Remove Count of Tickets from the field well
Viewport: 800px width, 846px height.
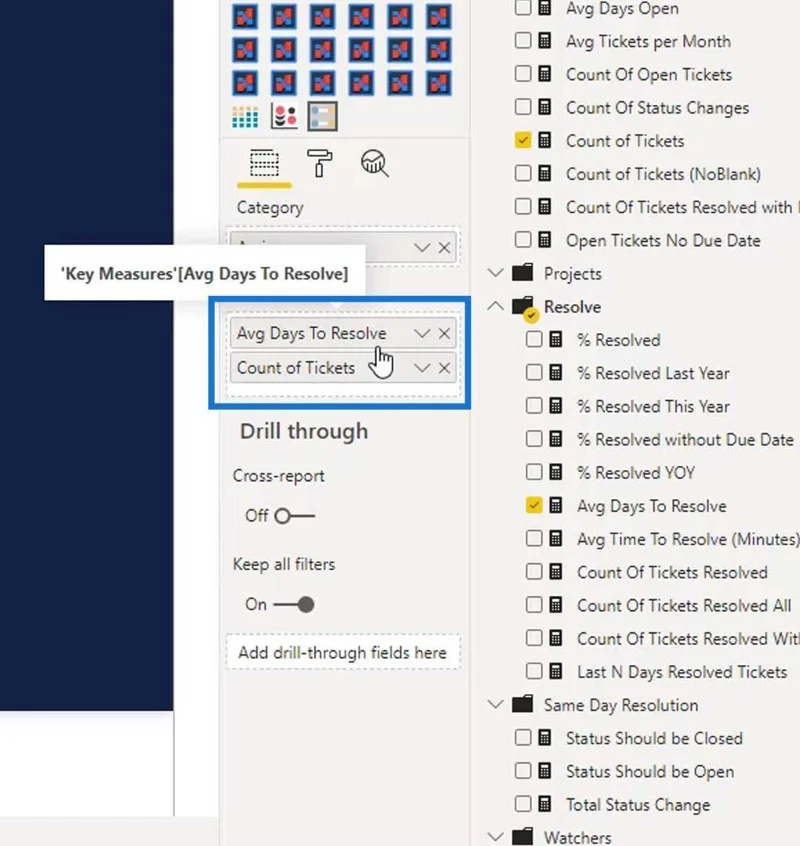point(445,368)
